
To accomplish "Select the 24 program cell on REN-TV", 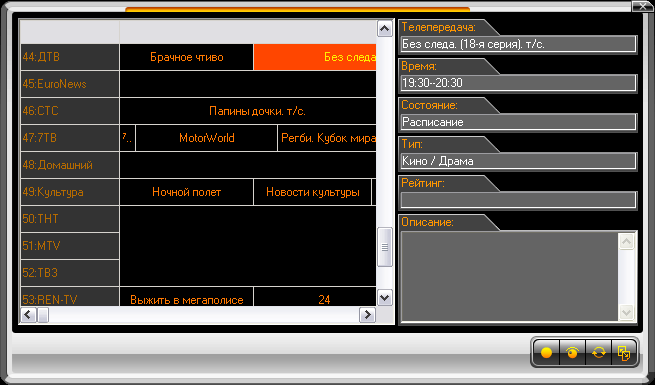I will pos(315,296).
